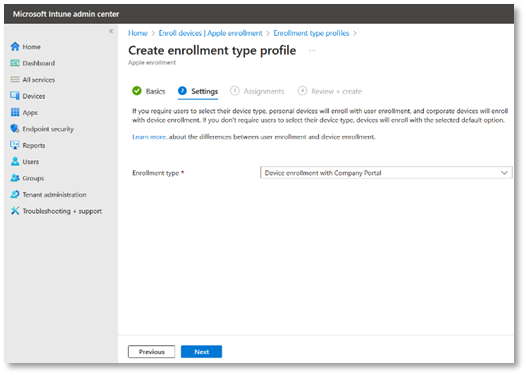This screenshot has width=526, height=375.
Task: Click the Previous button
Action: [x=151, y=352]
